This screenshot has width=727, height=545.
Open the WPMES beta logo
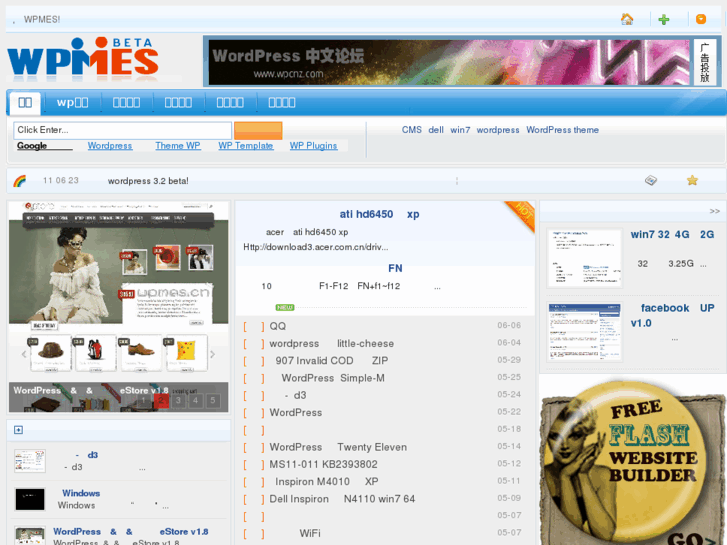pos(83,58)
